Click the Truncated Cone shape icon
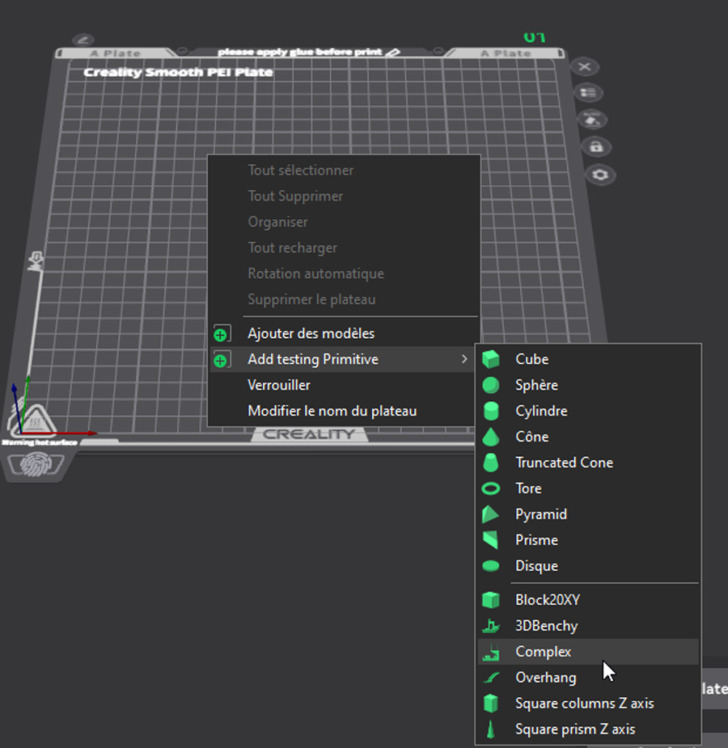Image resolution: width=728 pixels, height=748 pixels. point(490,463)
